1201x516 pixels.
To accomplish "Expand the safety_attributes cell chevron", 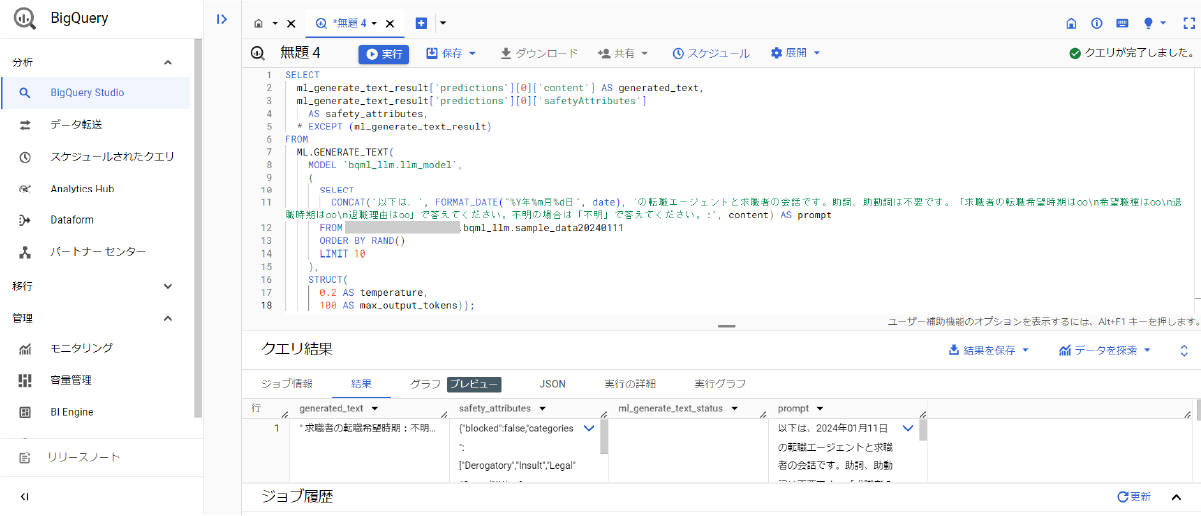I will (x=588, y=428).
